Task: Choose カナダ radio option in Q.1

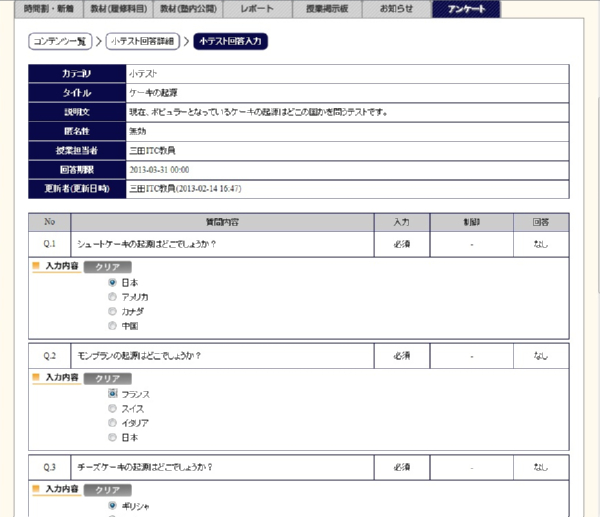Action: [x=112, y=311]
